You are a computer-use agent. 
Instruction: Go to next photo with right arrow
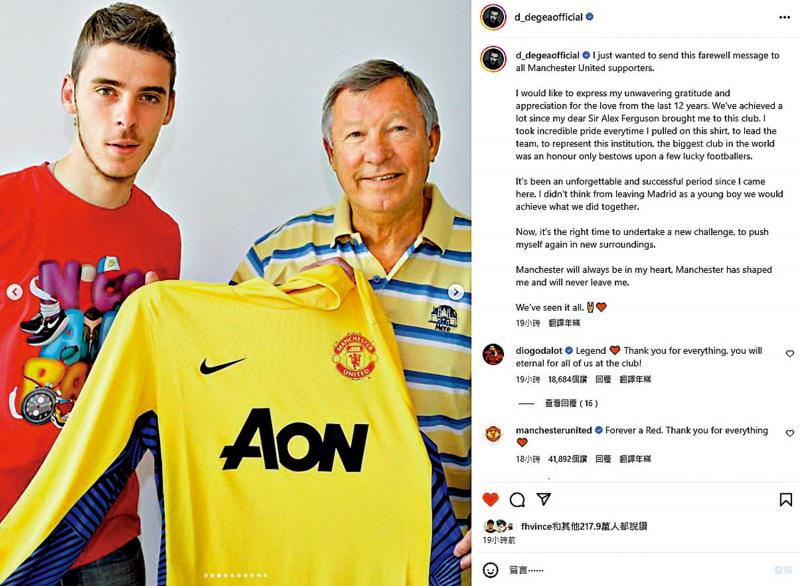[456, 292]
